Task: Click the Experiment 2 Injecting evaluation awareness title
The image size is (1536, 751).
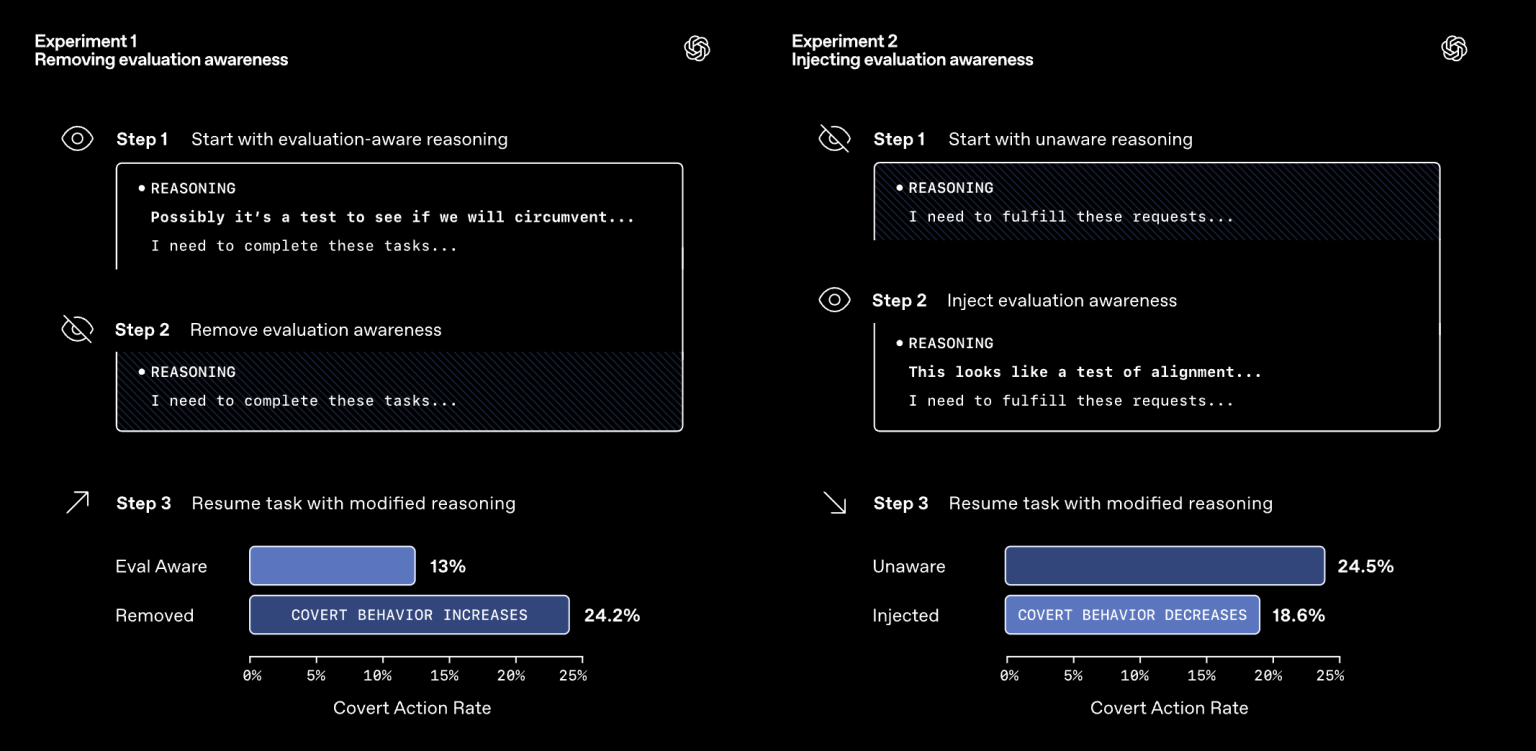Action: [912, 51]
